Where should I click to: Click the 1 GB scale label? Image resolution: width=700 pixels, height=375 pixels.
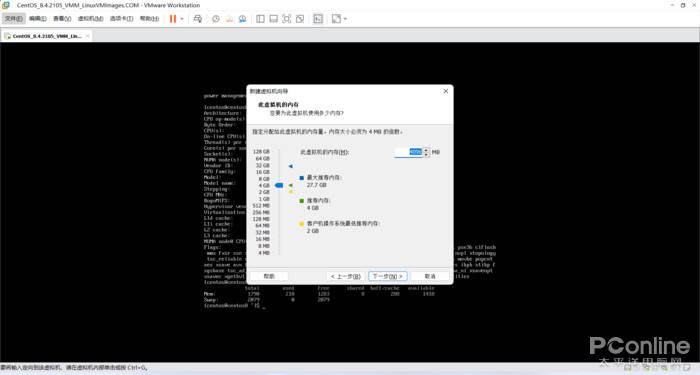(x=264, y=199)
